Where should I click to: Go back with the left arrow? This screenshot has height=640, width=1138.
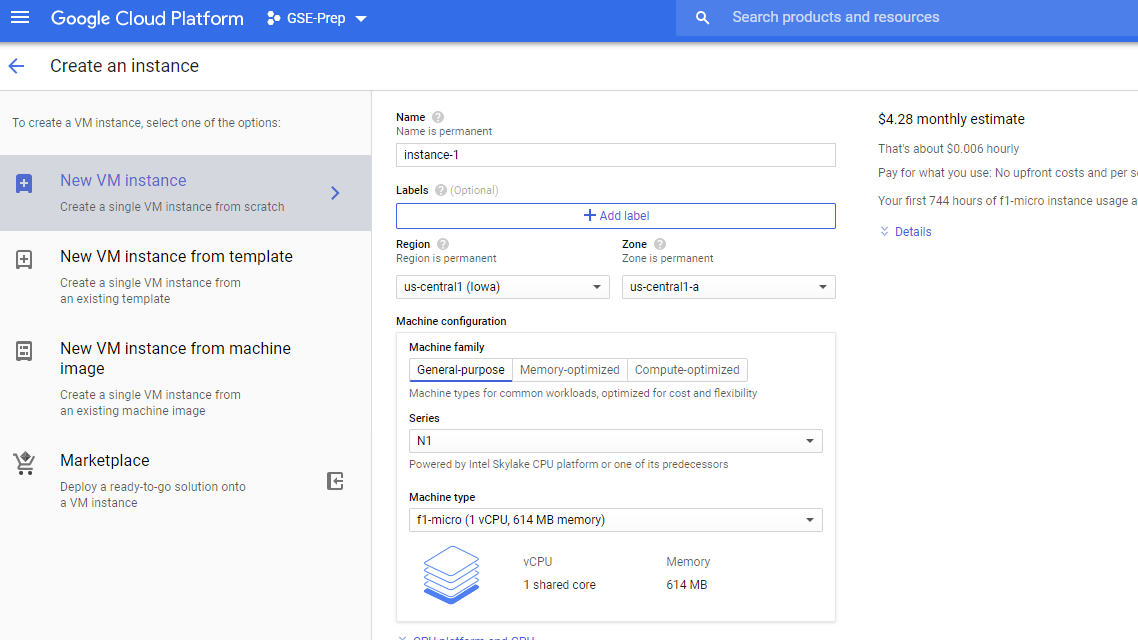tap(17, 66)
